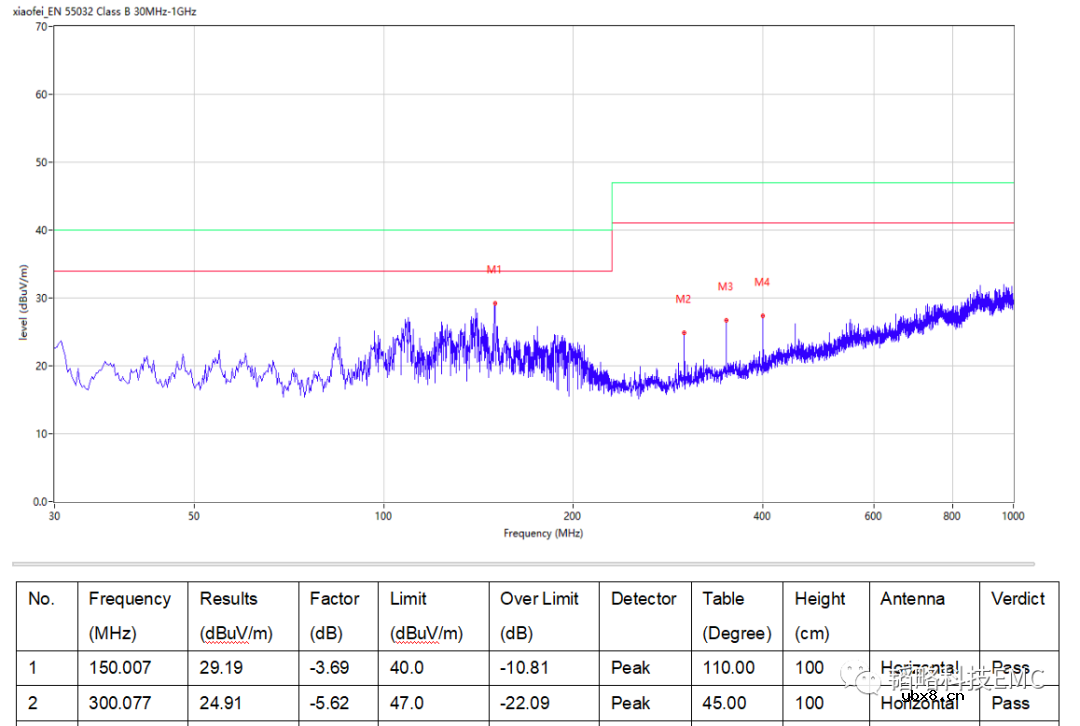Click the 110.00 table degree cell
This screenshot has width=1080, height=726.
point(728,668)
